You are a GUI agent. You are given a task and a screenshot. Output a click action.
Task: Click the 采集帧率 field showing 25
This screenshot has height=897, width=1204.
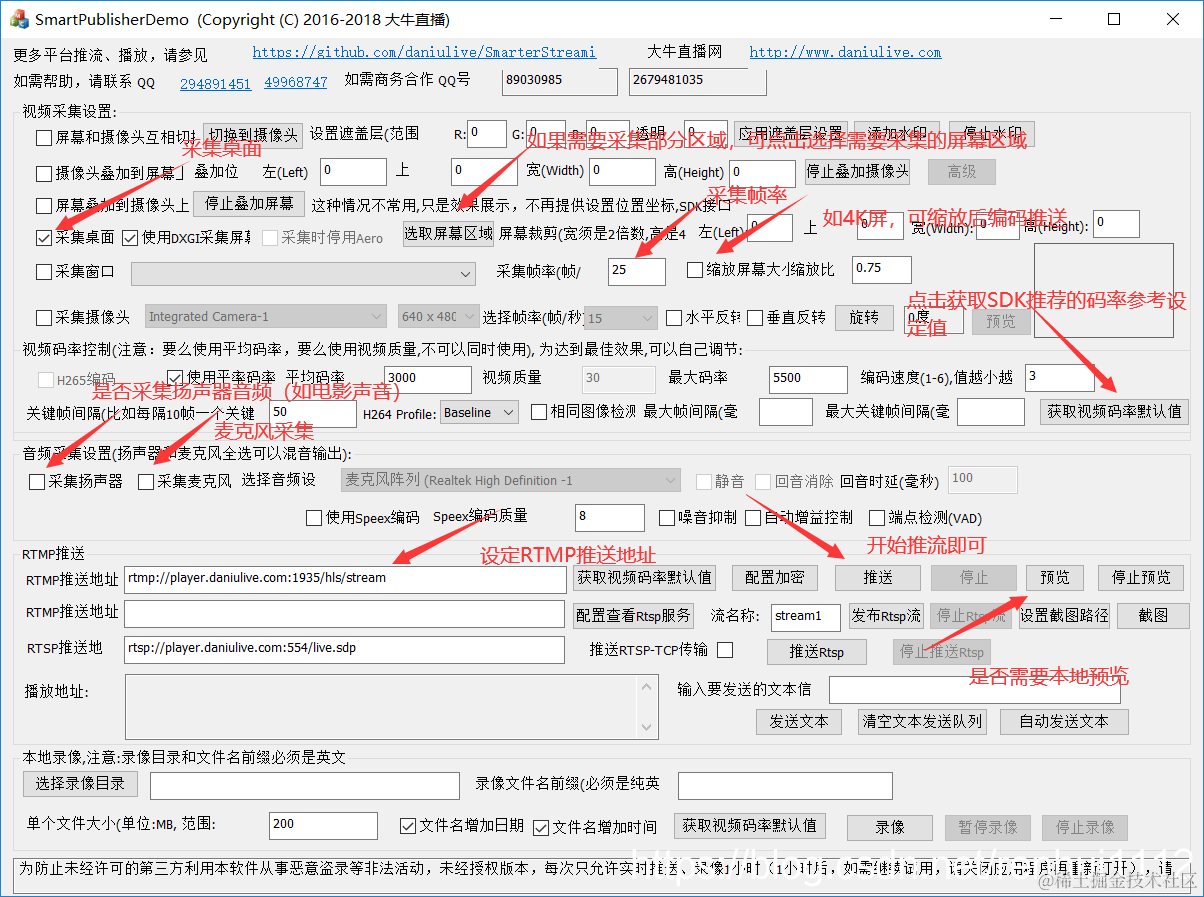[636, 272]
